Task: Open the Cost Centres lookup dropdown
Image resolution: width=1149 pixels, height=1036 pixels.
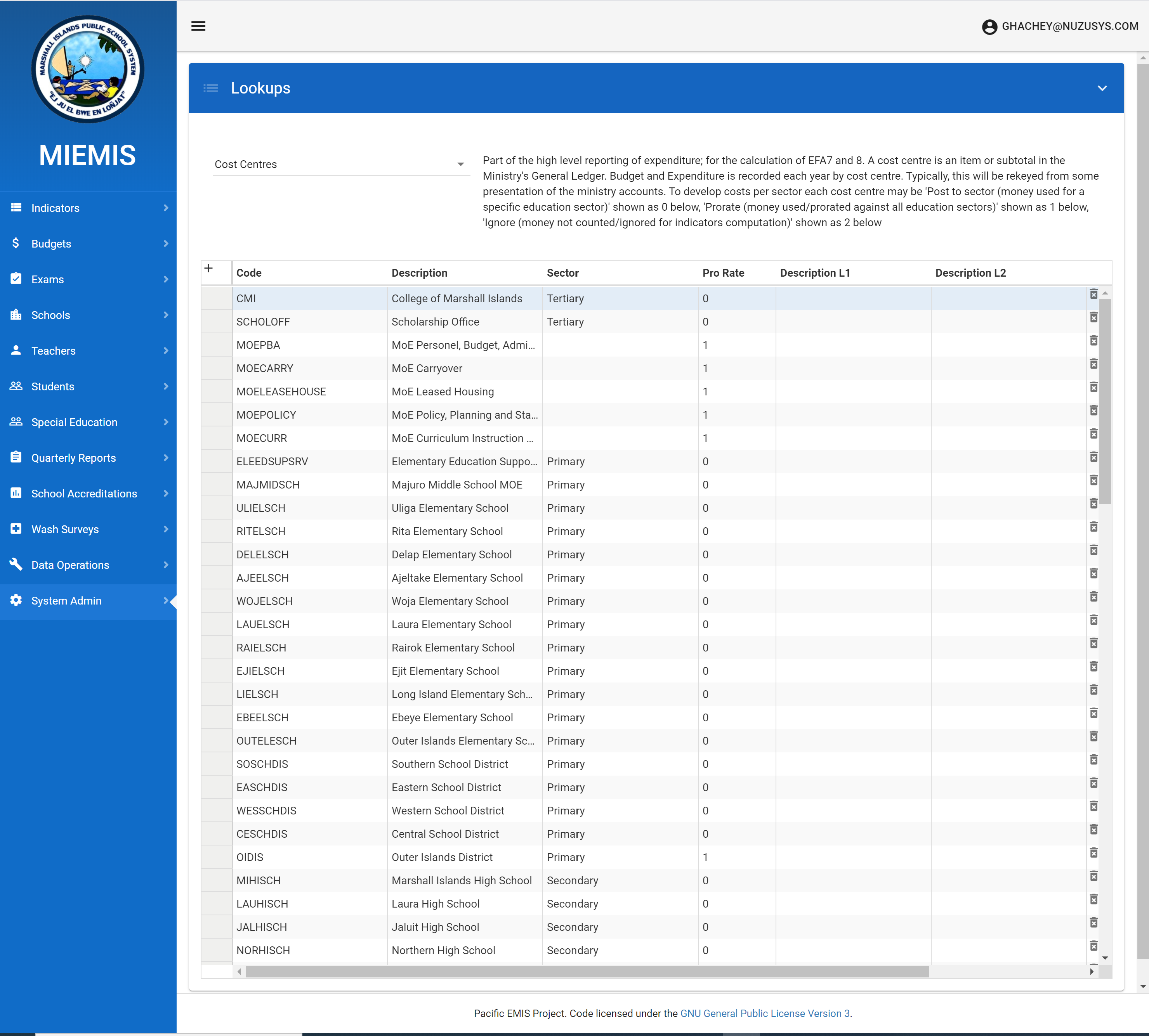Action: 340,165
